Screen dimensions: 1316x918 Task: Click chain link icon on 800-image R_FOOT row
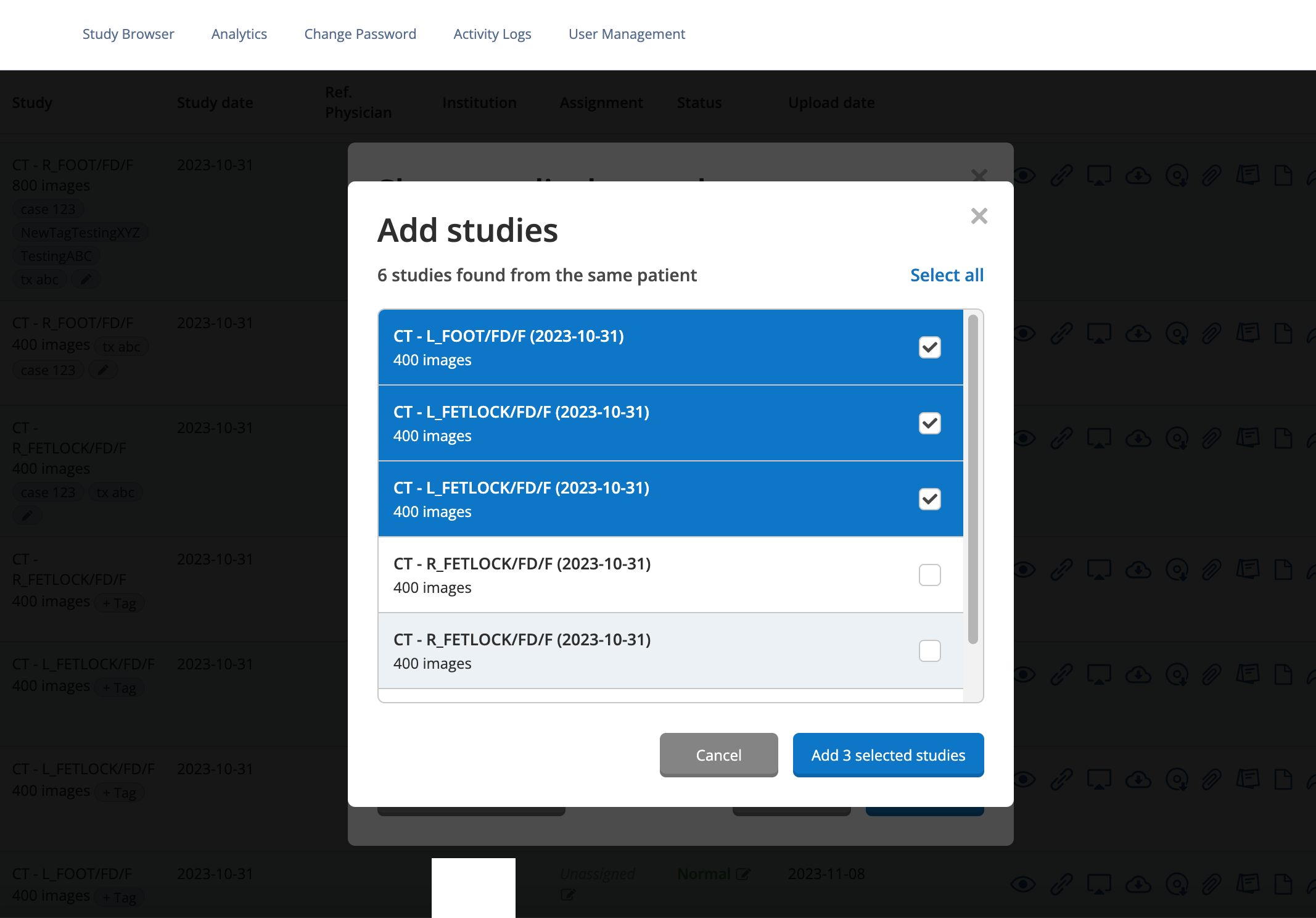(1062, 176)
